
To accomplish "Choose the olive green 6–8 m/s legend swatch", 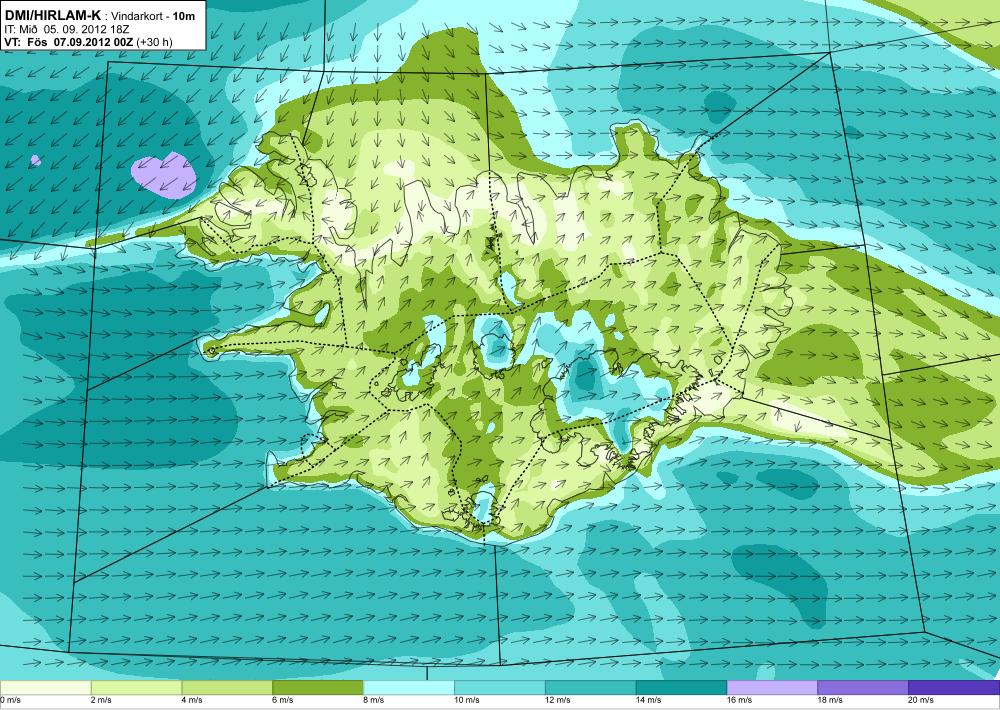I will 318,688.
